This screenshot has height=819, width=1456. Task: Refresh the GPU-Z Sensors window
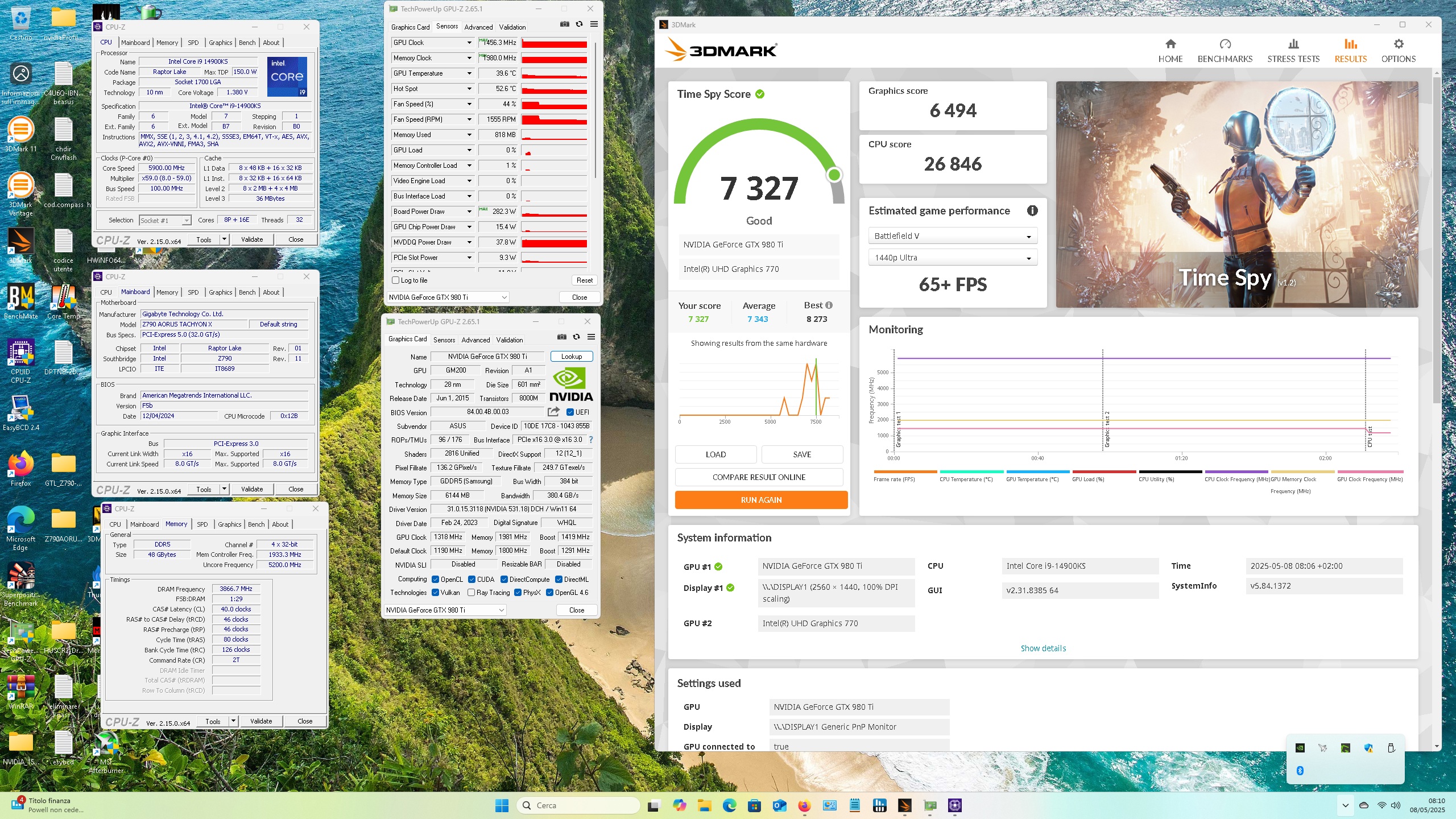point(579,24)
